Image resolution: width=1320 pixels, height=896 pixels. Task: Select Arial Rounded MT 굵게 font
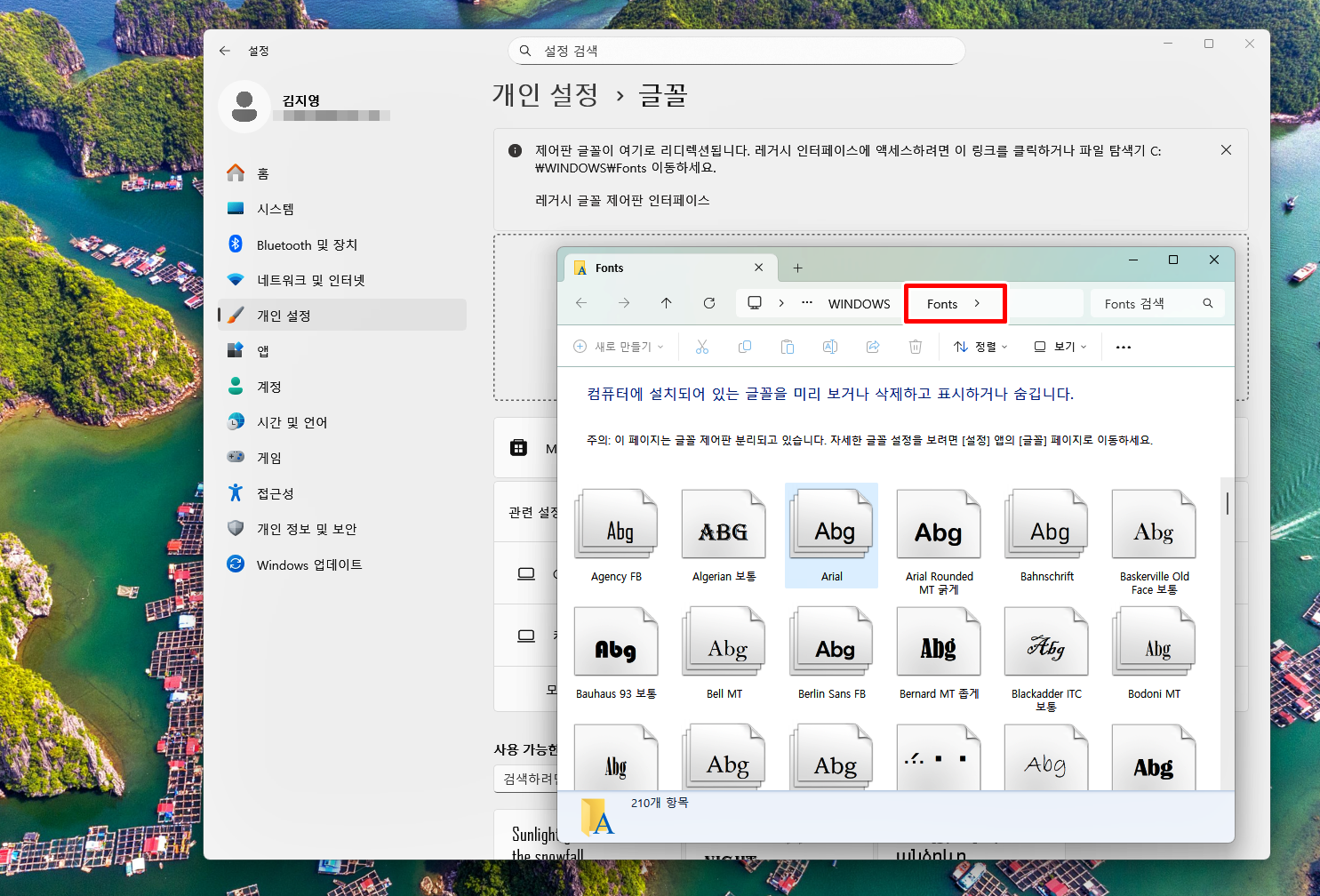tap(939, 542)
